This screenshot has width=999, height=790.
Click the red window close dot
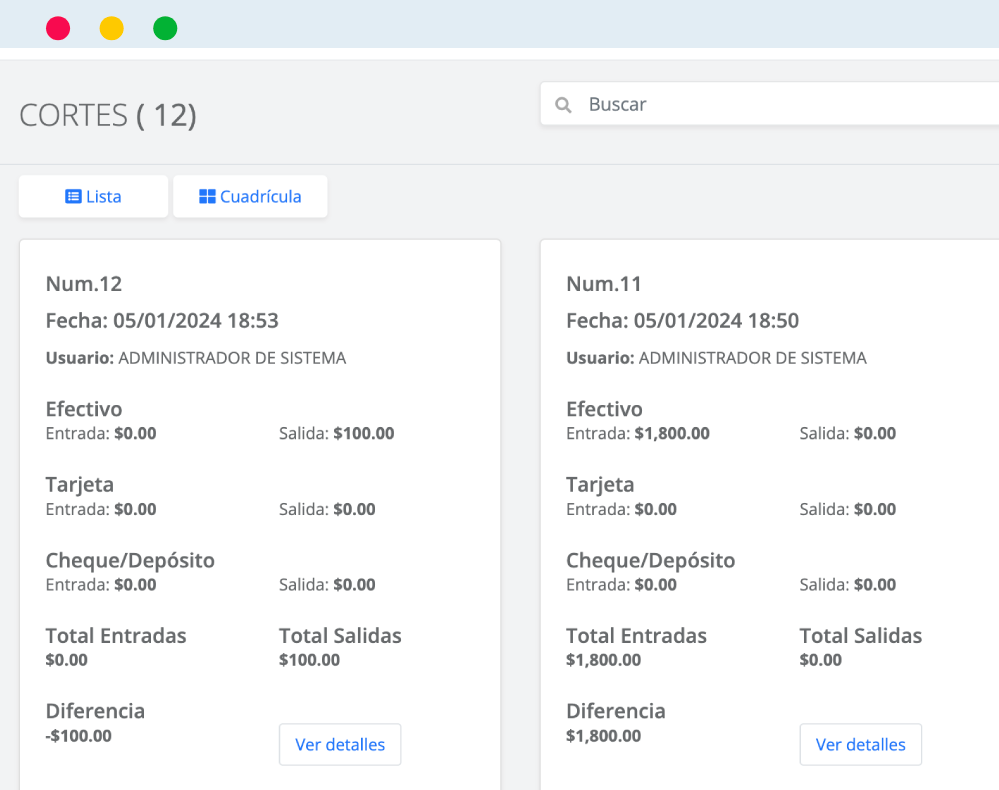point(58,29)
